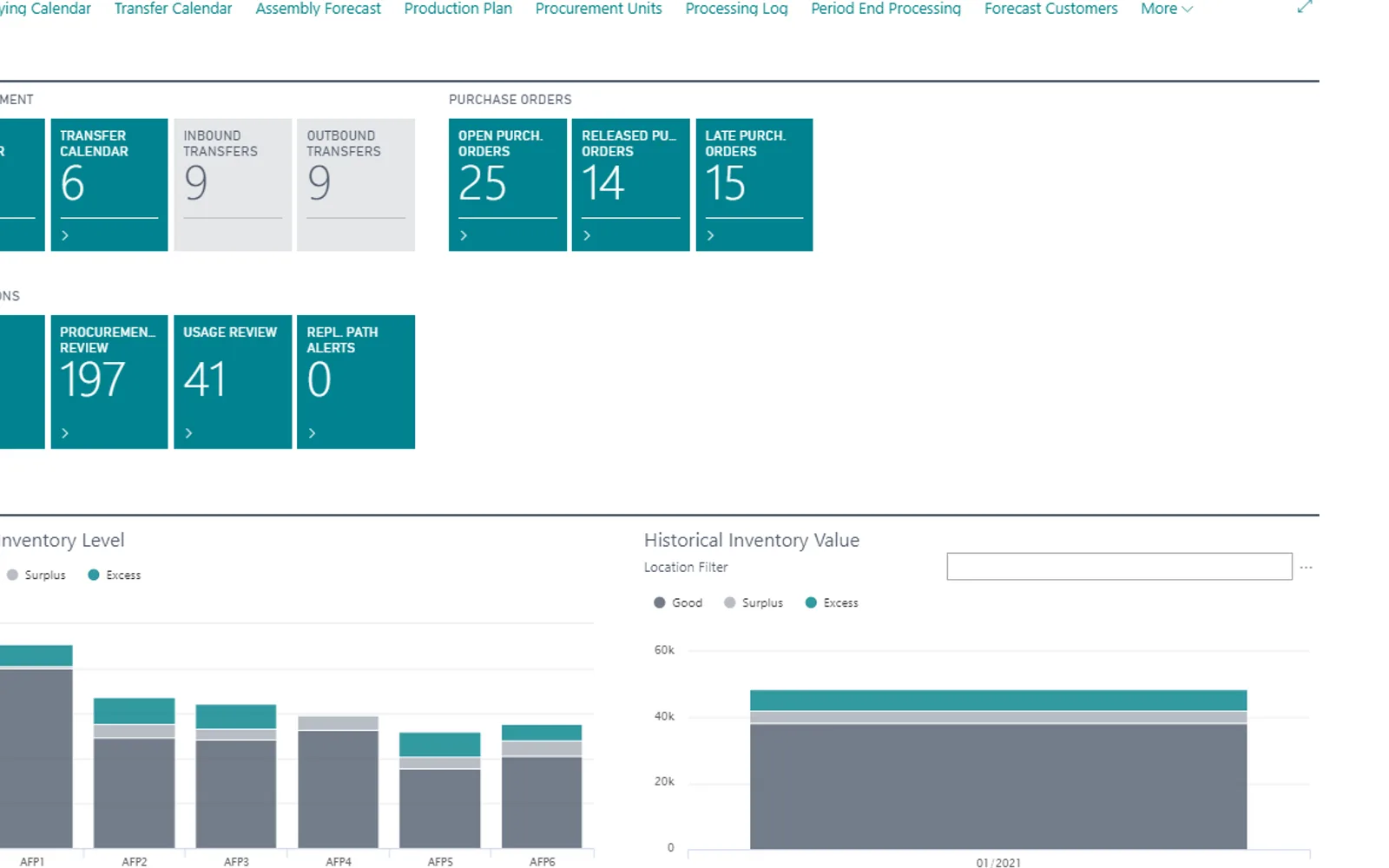The image size is (1389, 868).
Task: Toggle Good series in Historical Inventory legend
Action: click(x=678, y=602)
